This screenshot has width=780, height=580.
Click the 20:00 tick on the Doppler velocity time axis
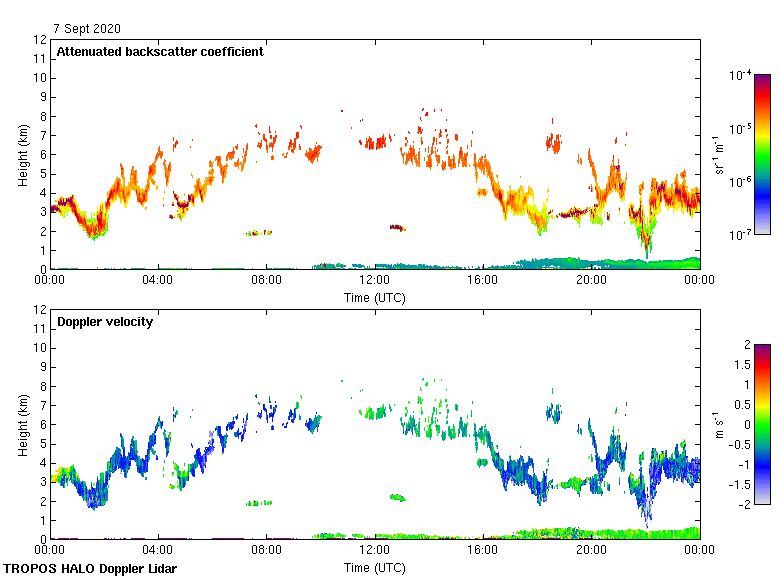[x=591, y=551]
